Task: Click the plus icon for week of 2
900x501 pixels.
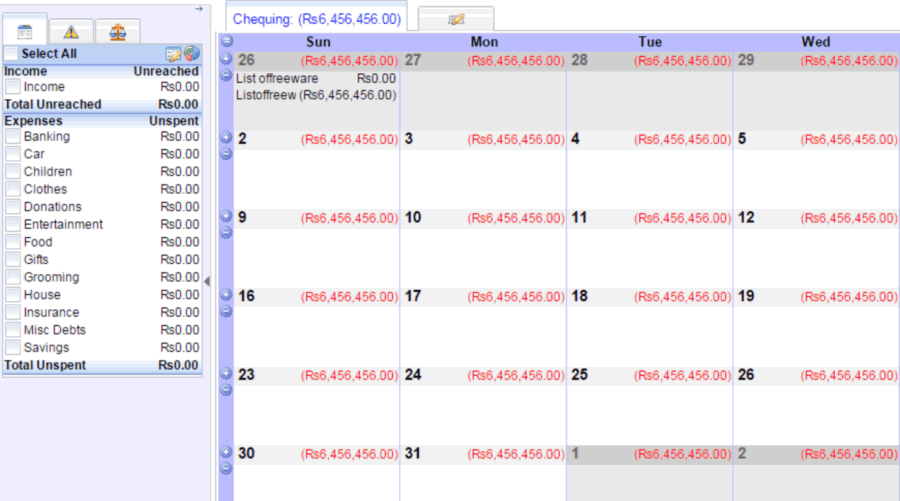Action: click(x=226, y=137)
